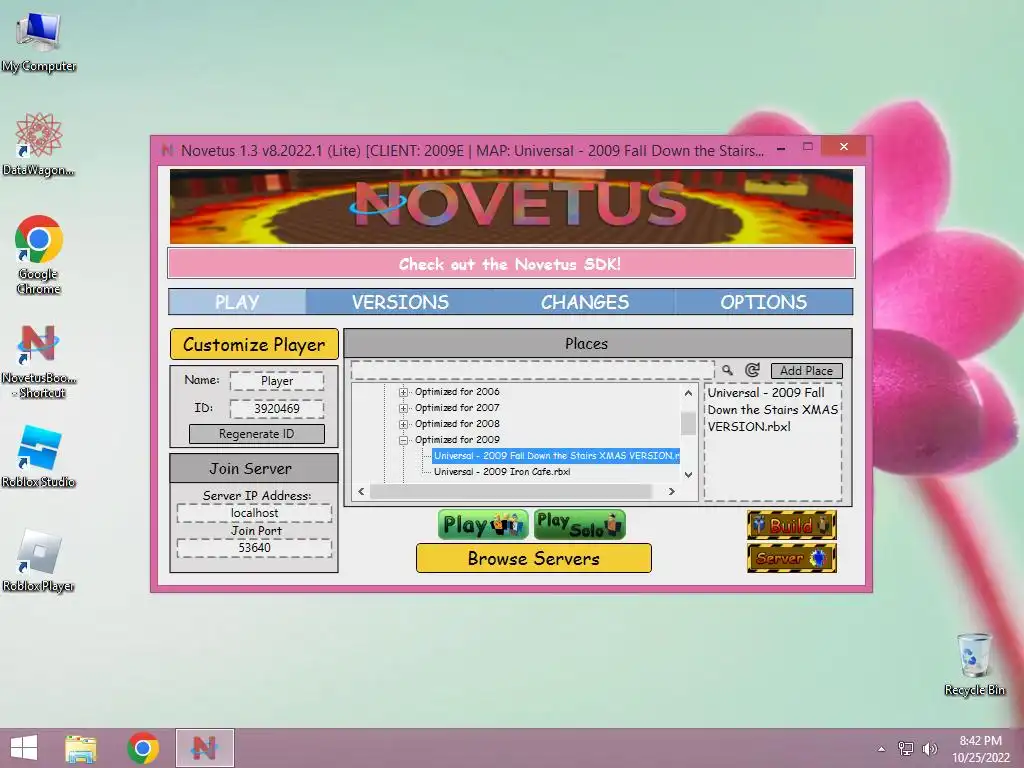Image resolution: width=1024 pixels, height=768 pixels.
Task: Refresh the places list with the reload icon
Action: pos(752,370)
